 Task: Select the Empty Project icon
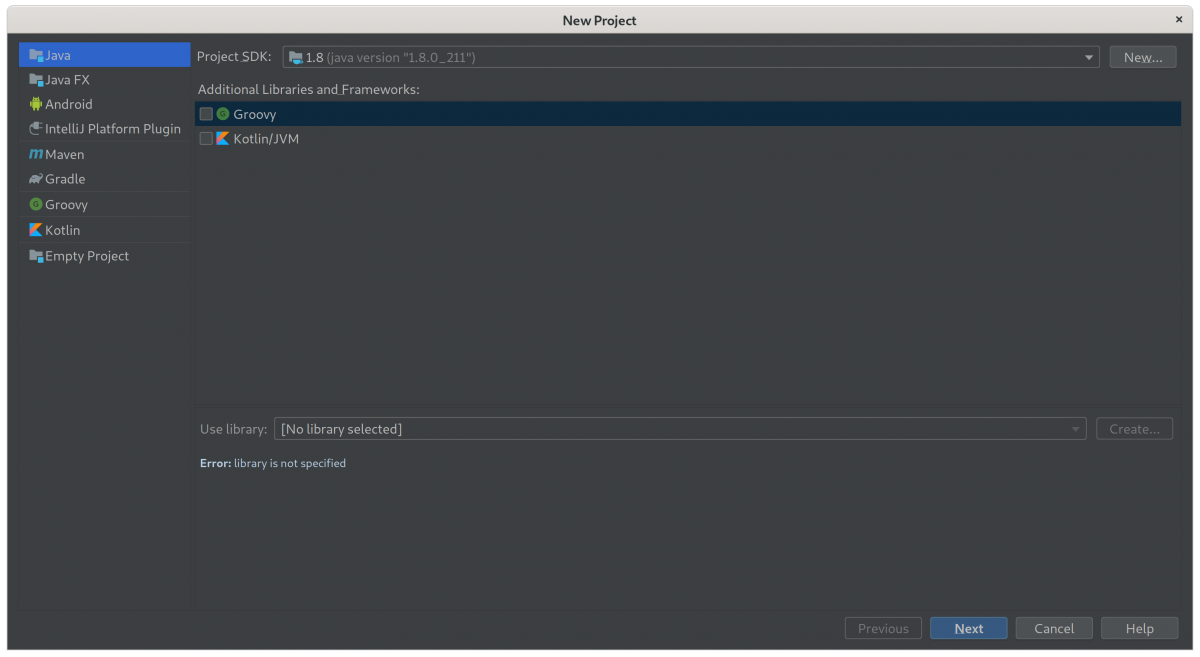pyautogui.click(x=36, y=256)
